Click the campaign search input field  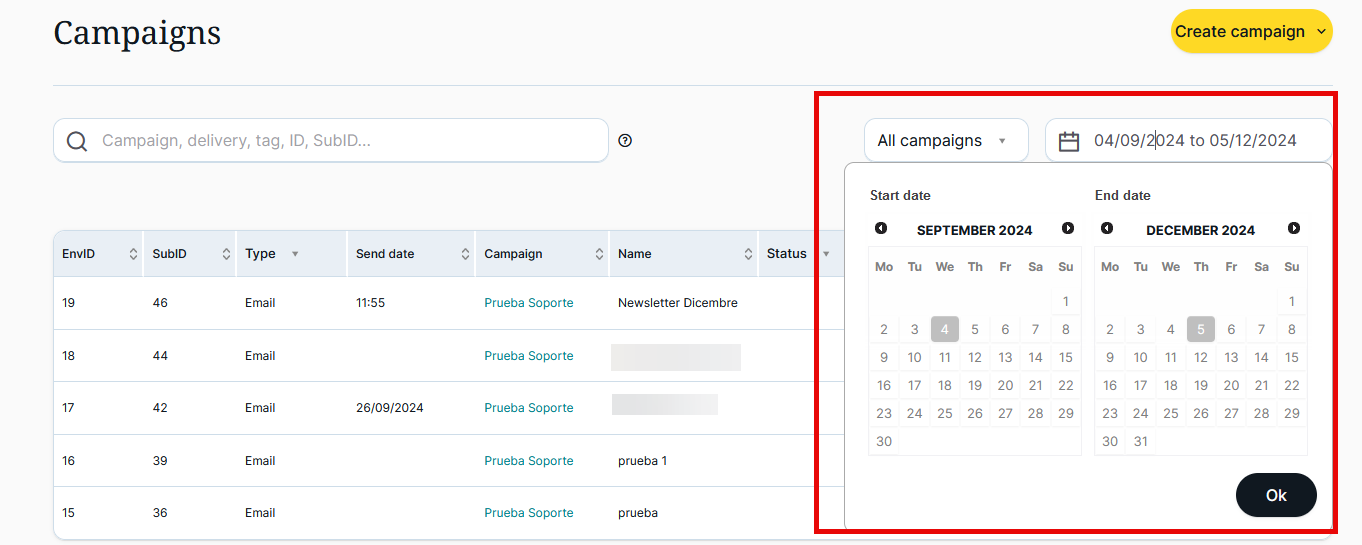pyautogui.click(x=350, y=141)
